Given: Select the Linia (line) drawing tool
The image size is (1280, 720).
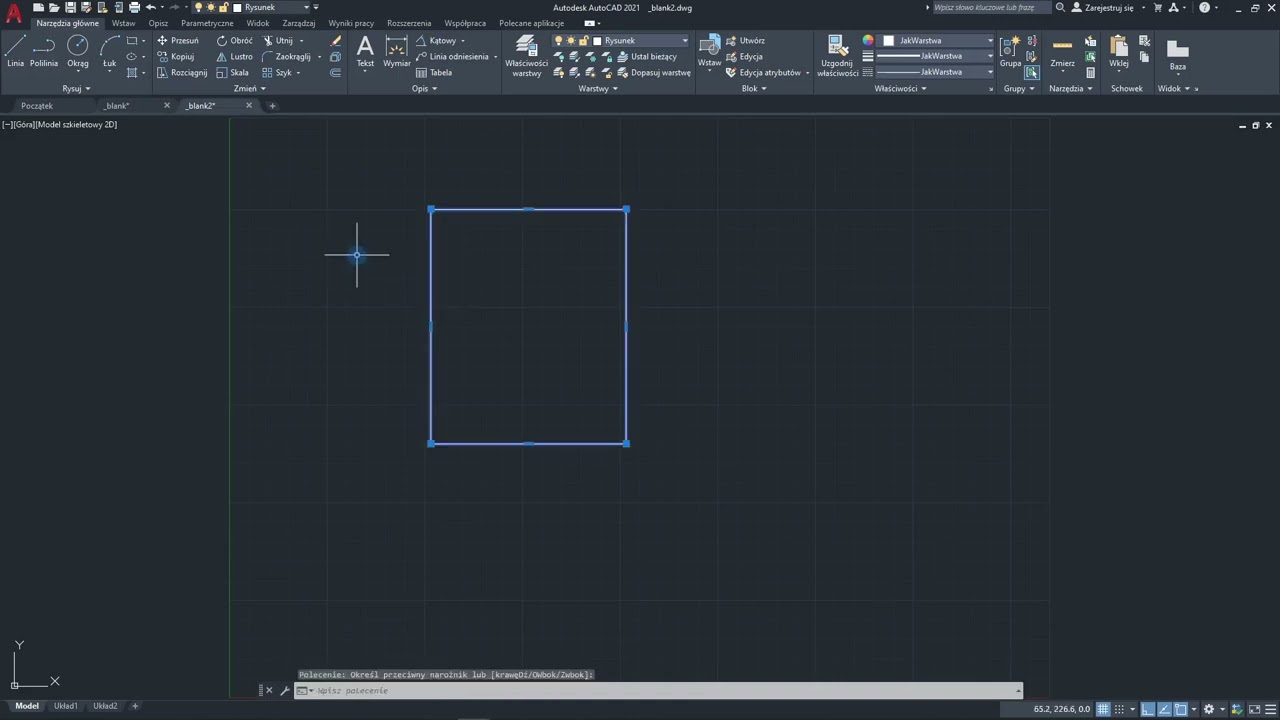Looking at the screenshot, I should (x=15, y=52).
